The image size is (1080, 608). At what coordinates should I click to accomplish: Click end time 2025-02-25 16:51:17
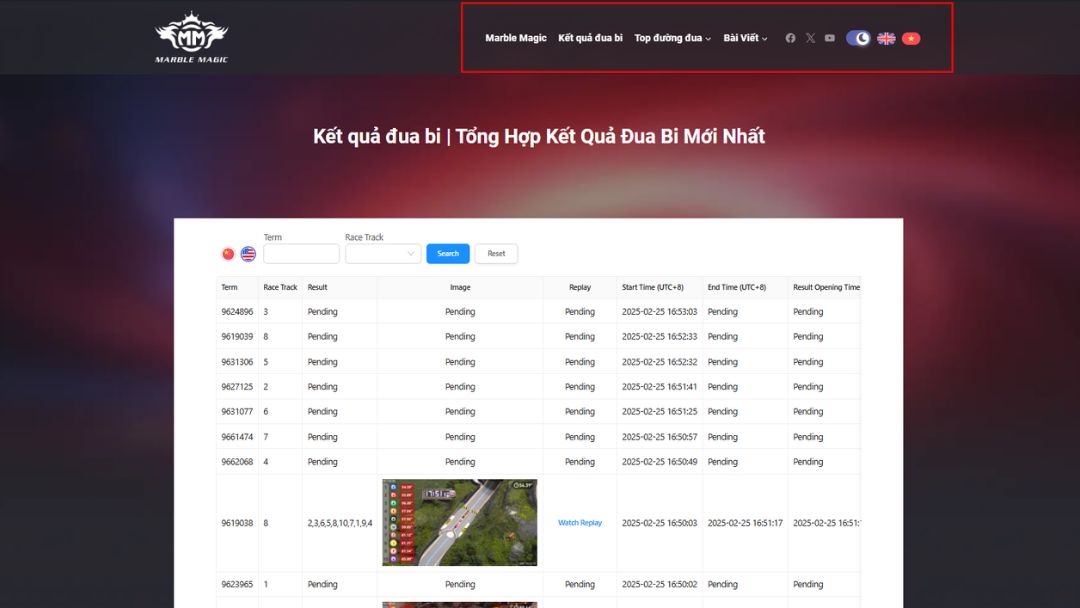click(x=745, y=523)
